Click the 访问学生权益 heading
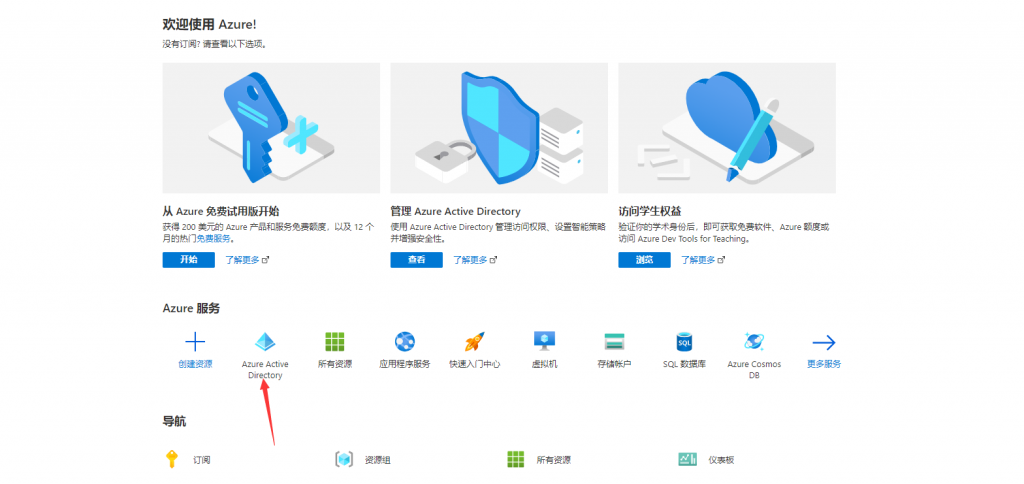 point(650,212)
